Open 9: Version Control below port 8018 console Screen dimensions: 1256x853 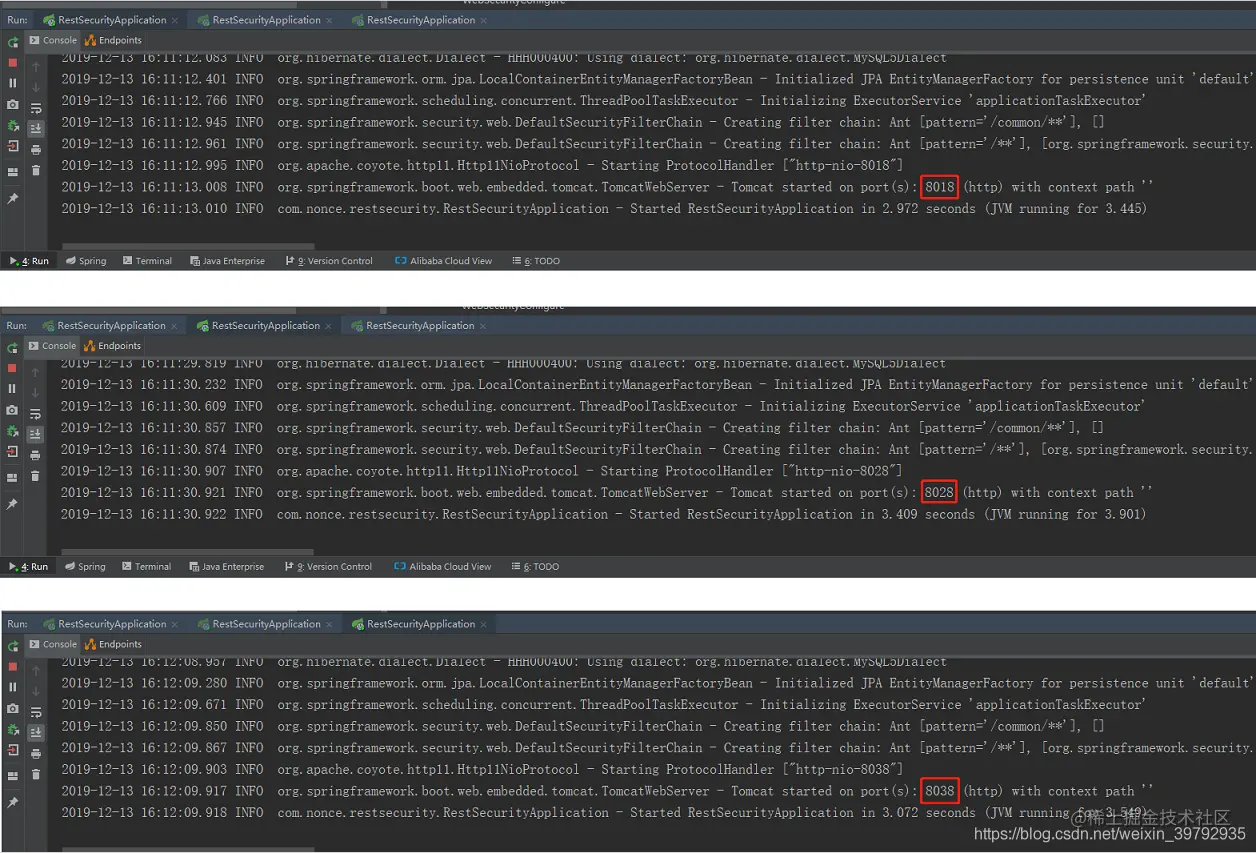click(329, 261)
